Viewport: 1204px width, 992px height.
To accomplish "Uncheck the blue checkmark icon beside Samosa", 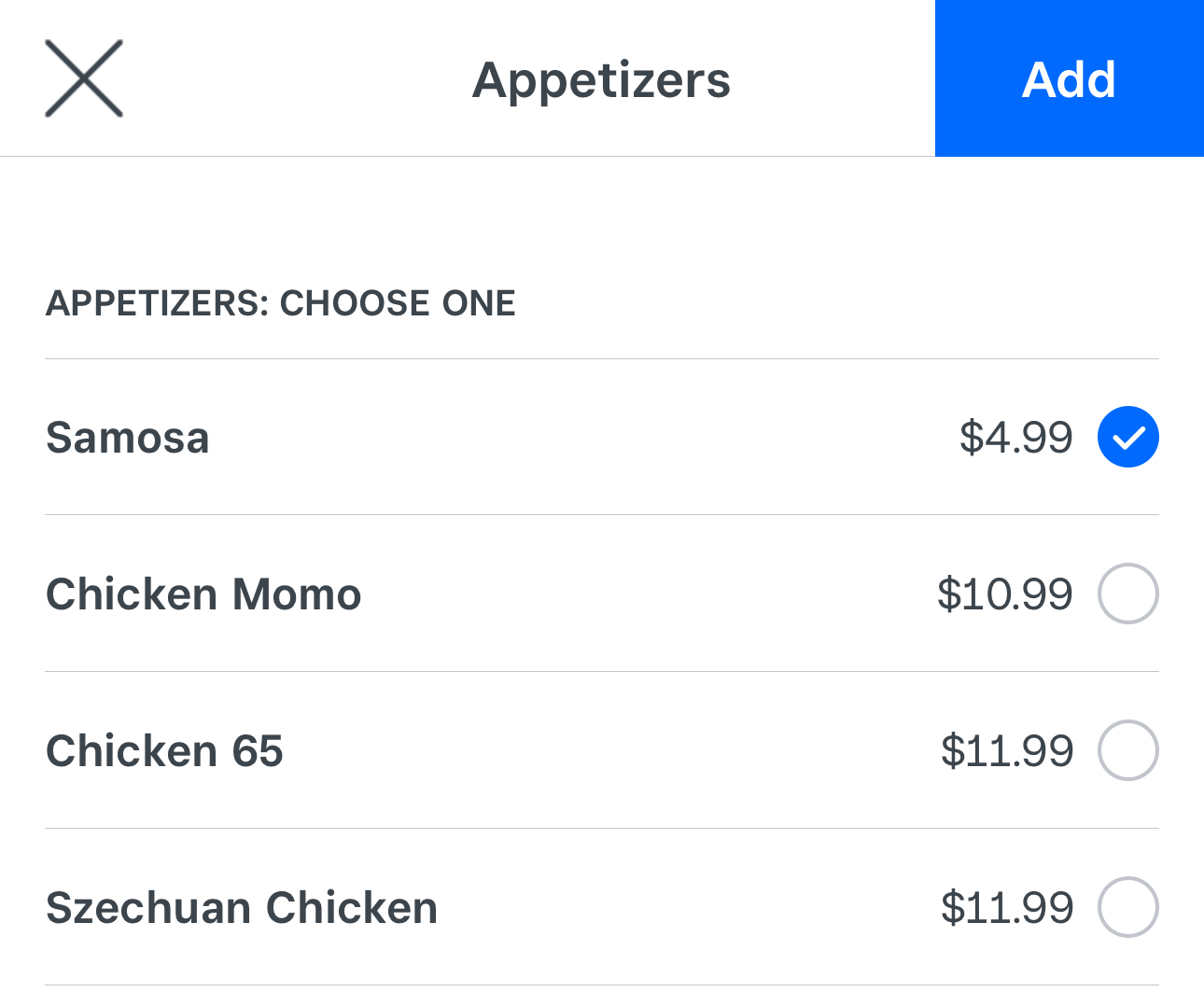I will 1127,437.
